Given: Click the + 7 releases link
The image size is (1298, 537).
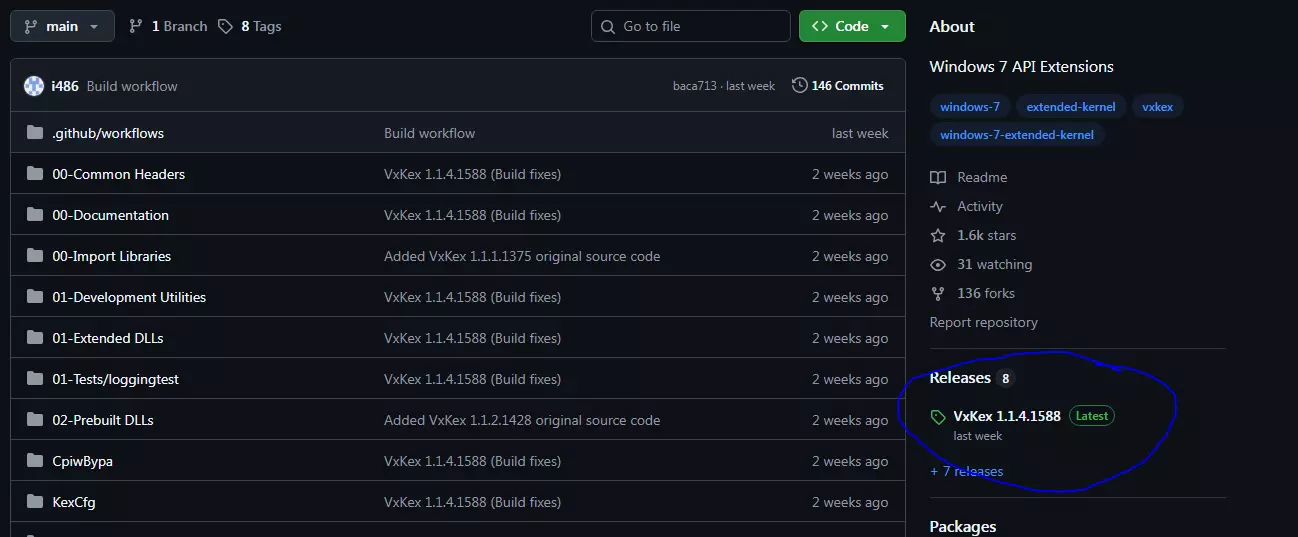Looking at the screenshot, I should pyautogui.click(x=966, y=471).
